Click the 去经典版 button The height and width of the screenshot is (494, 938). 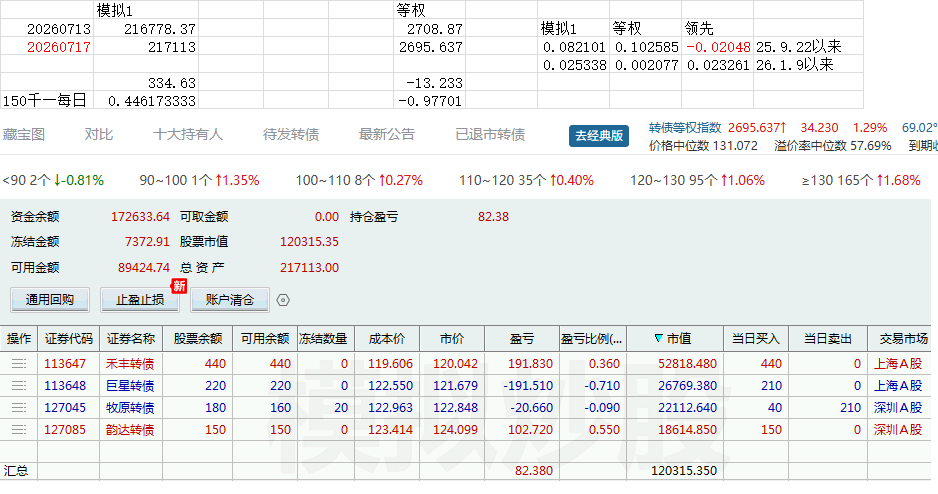pos(599,136)
